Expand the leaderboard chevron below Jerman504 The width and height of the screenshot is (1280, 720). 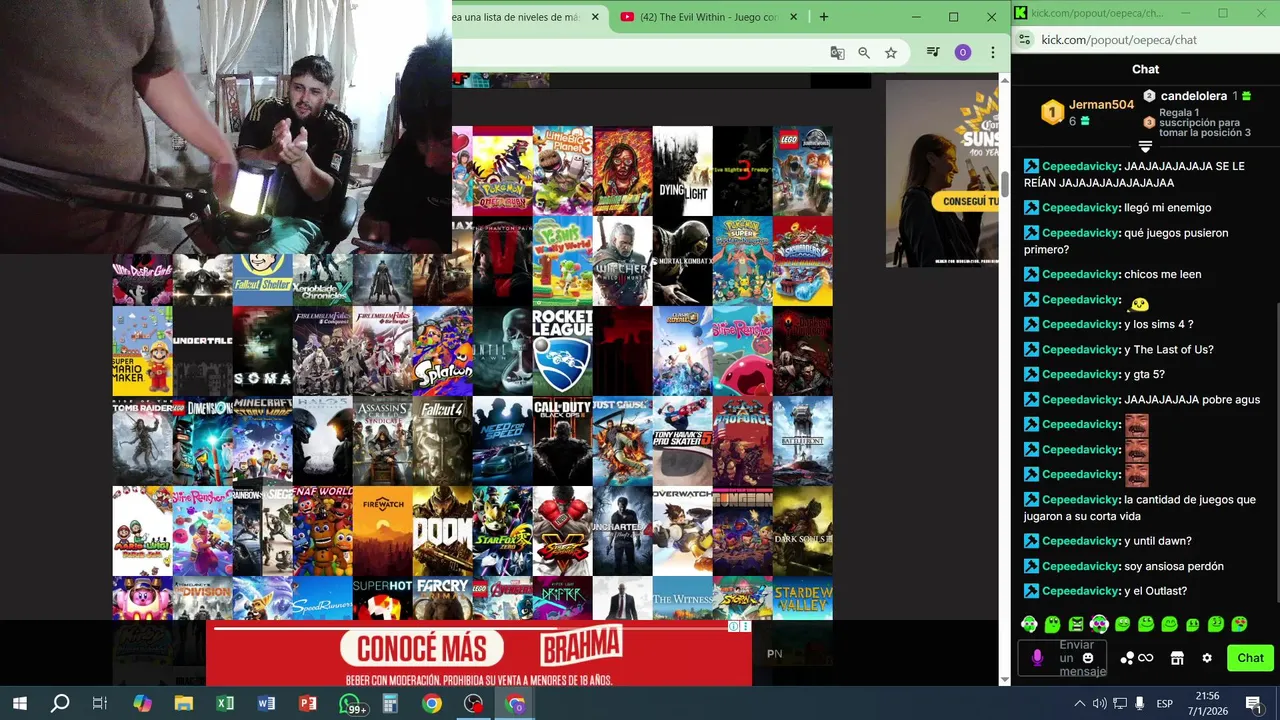pyautogui.click(x=1146, y=146)
